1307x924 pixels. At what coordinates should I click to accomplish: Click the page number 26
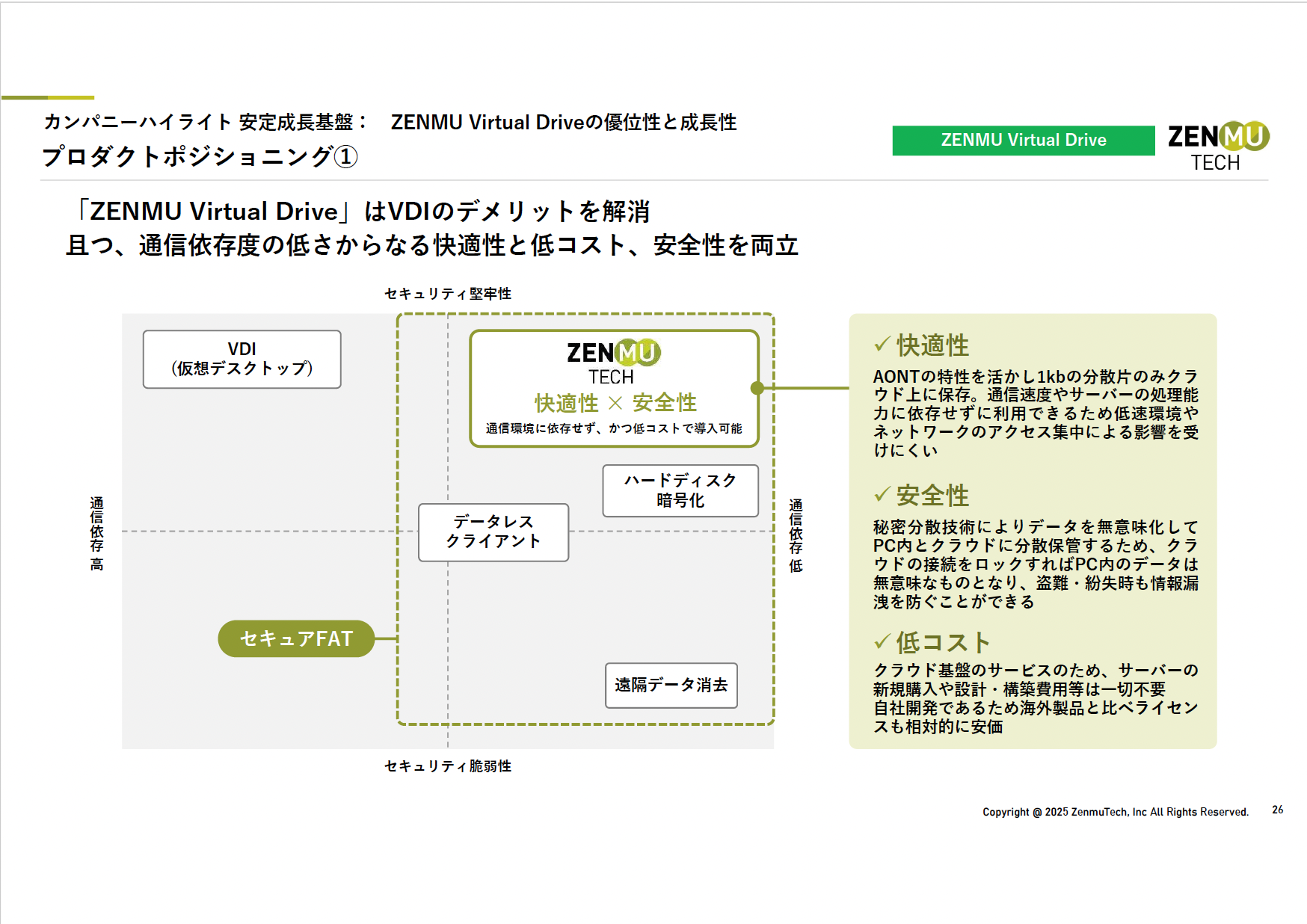click(1278, 810)
